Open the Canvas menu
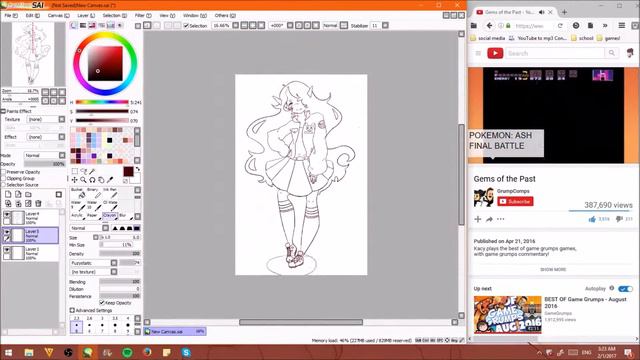Viewport: 640px width, 360px height. [x=58, y=16]
